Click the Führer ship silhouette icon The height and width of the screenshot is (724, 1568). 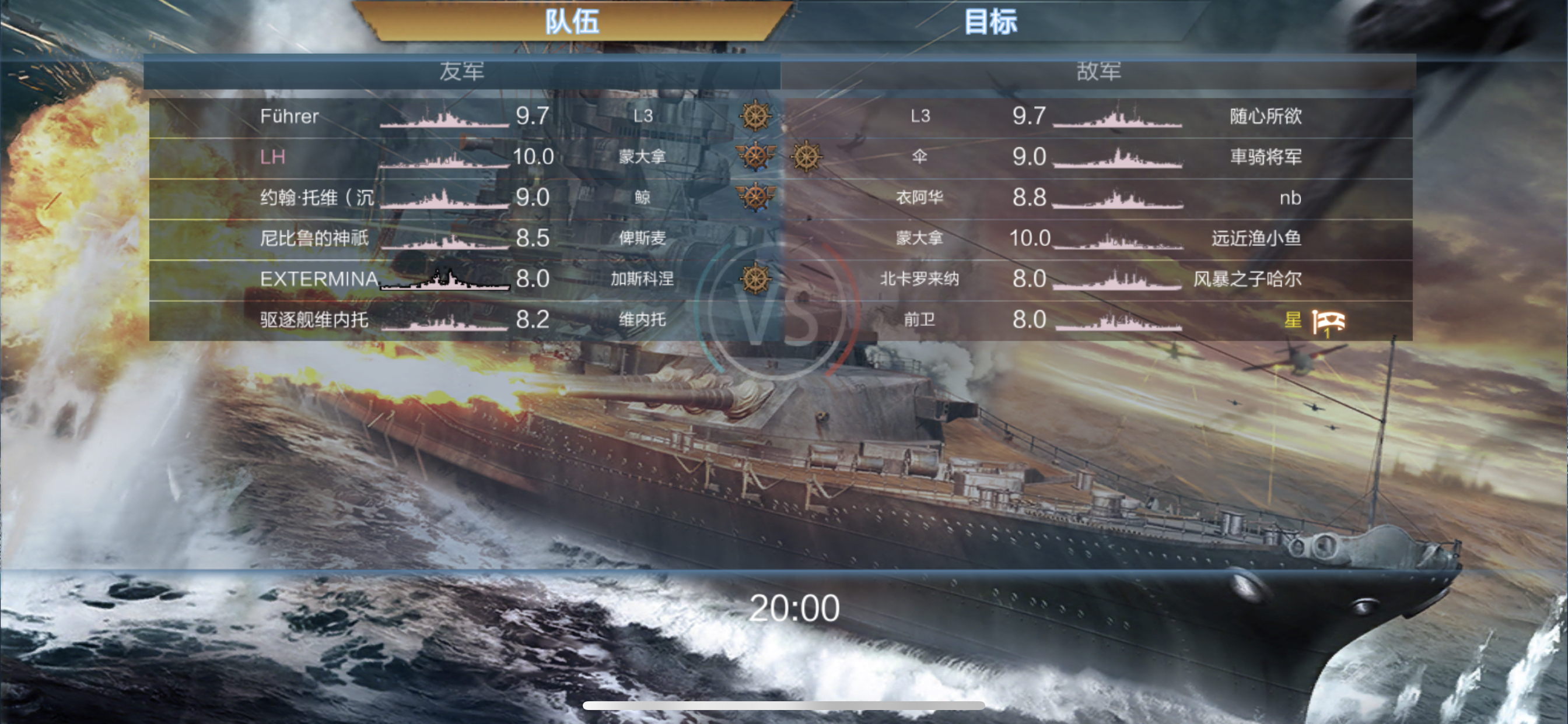click(x=444, y=117)
